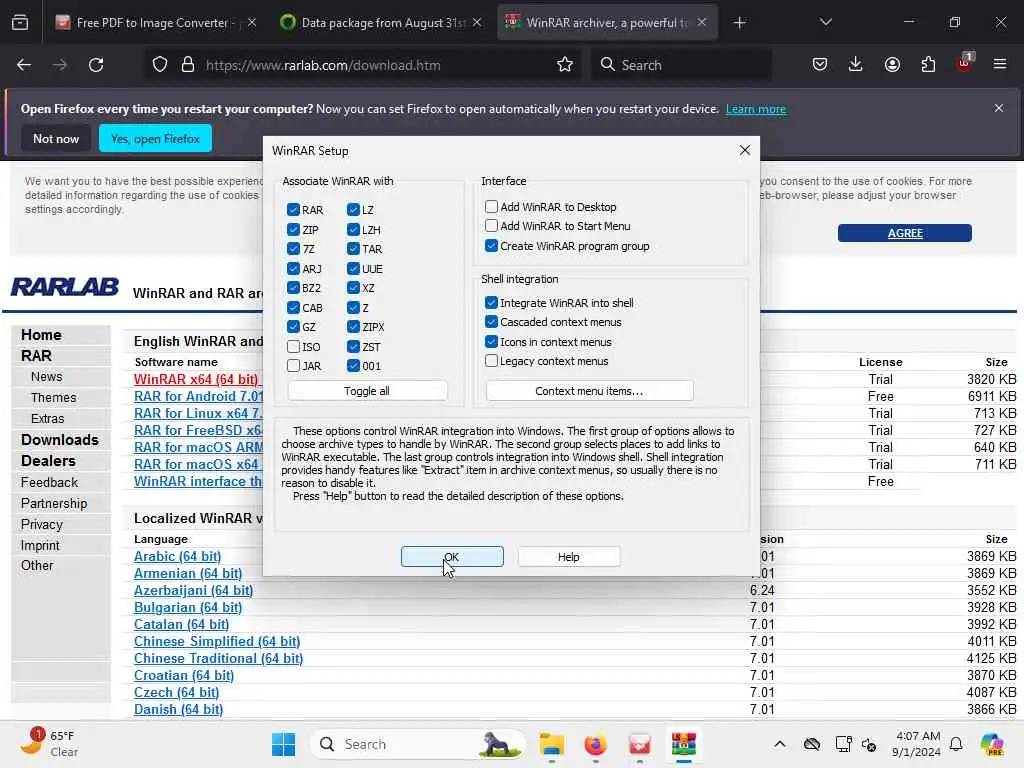Click Yes, open Firefox button
The image size is (1024, 768).
click(x=155, y=138)
